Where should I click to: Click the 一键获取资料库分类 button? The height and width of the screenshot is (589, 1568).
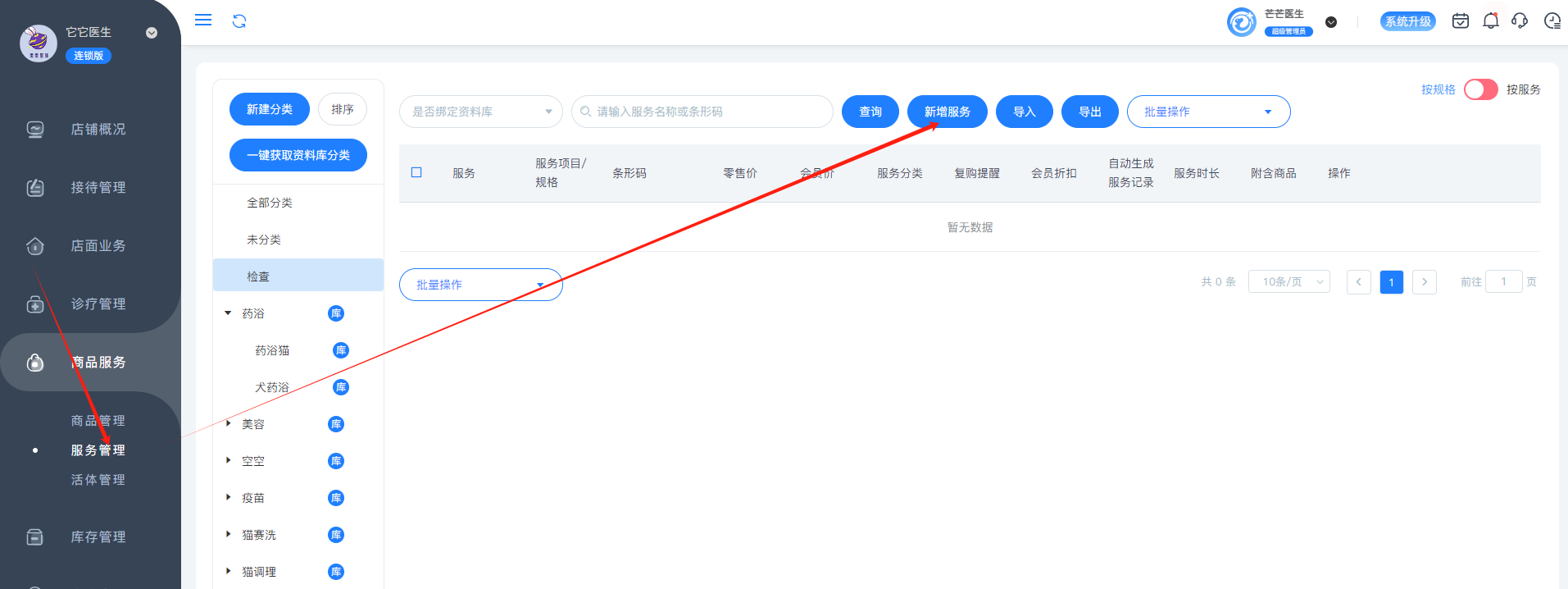(x=298, y=155)
